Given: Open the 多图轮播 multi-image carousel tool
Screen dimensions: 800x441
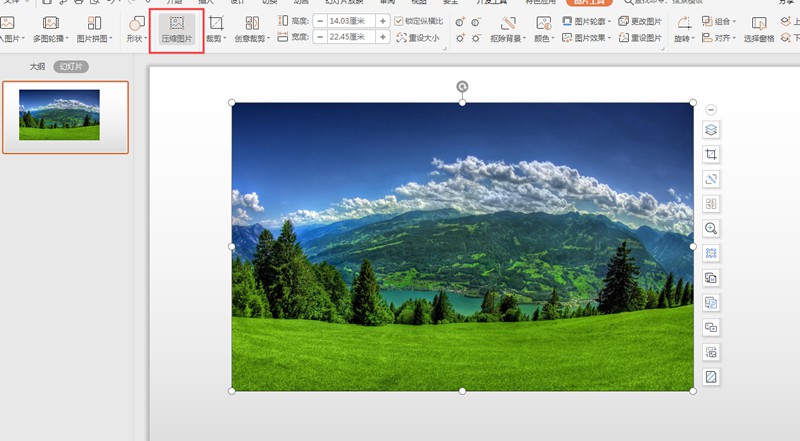Looking at the screenshot, I should pyautogui.click(x=51, y=29).
